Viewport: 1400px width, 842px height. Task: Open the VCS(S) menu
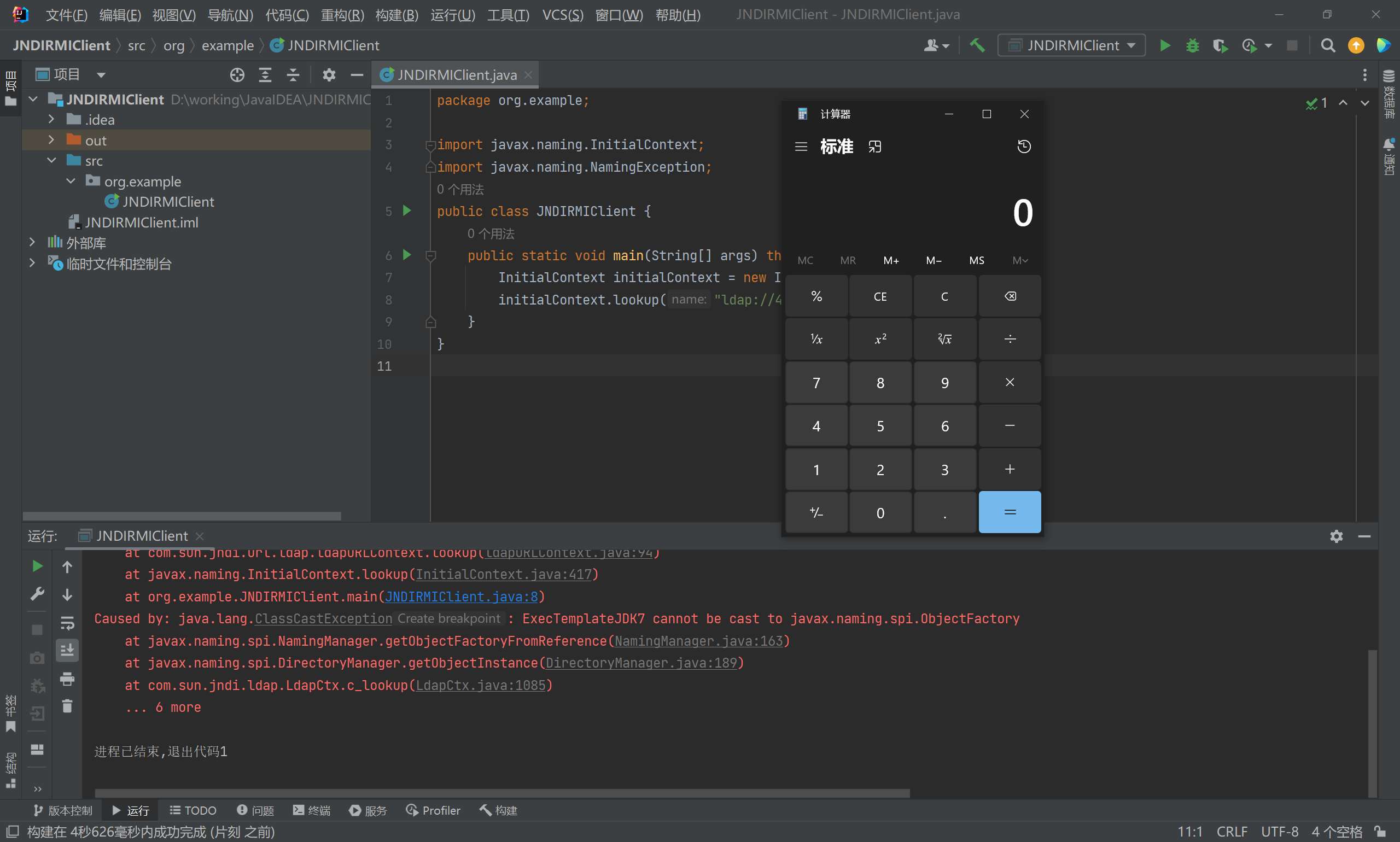coord(562,15)
